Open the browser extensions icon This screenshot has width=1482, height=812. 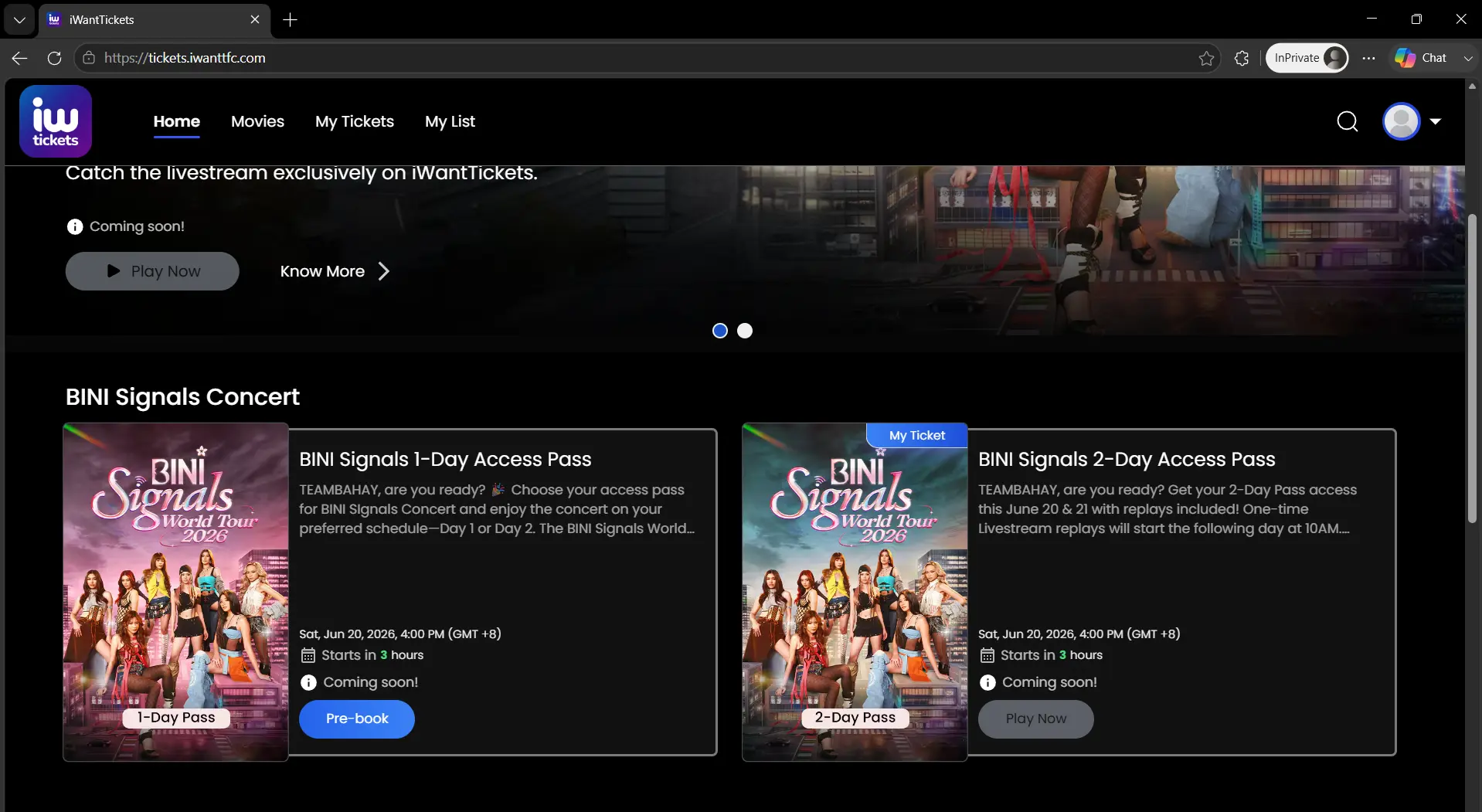pyautogui.click(x=1242, y=58)
